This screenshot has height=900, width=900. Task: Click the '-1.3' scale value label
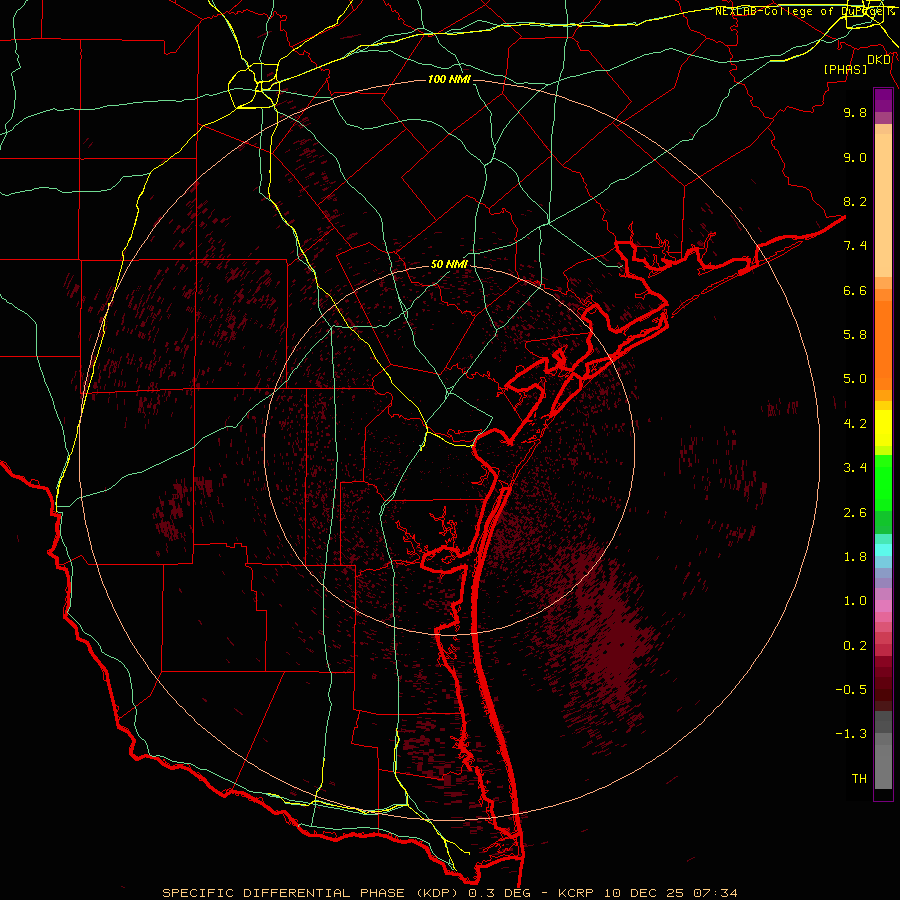pos(851,734)
